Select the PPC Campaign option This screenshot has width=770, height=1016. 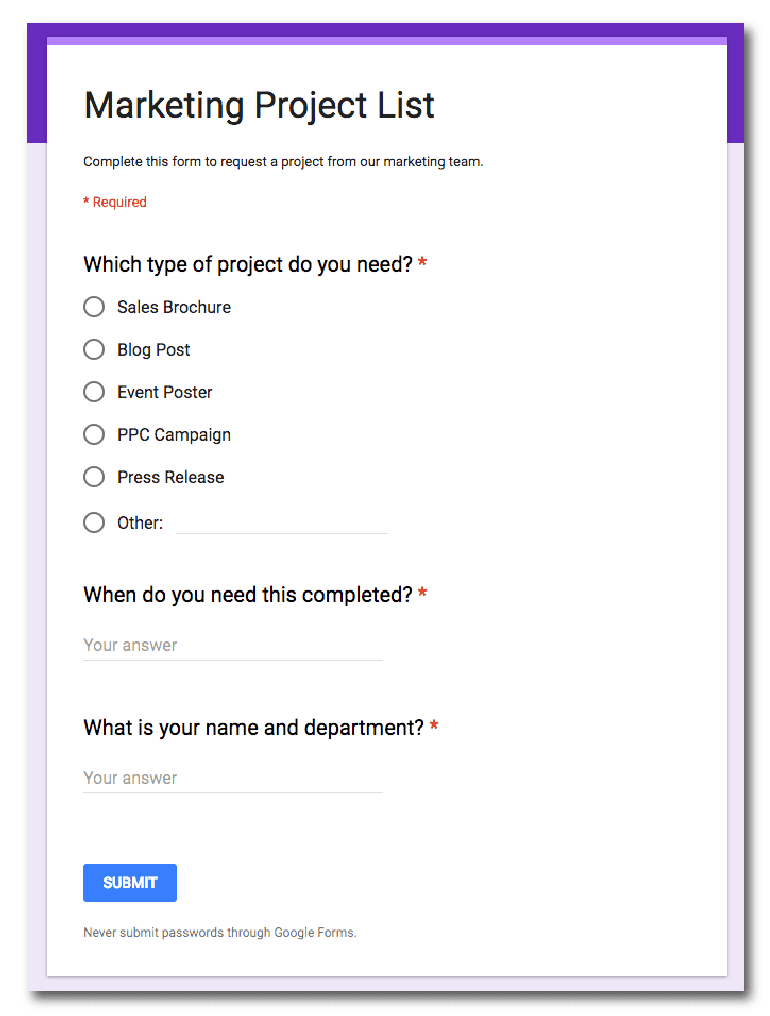pos(94,435)
